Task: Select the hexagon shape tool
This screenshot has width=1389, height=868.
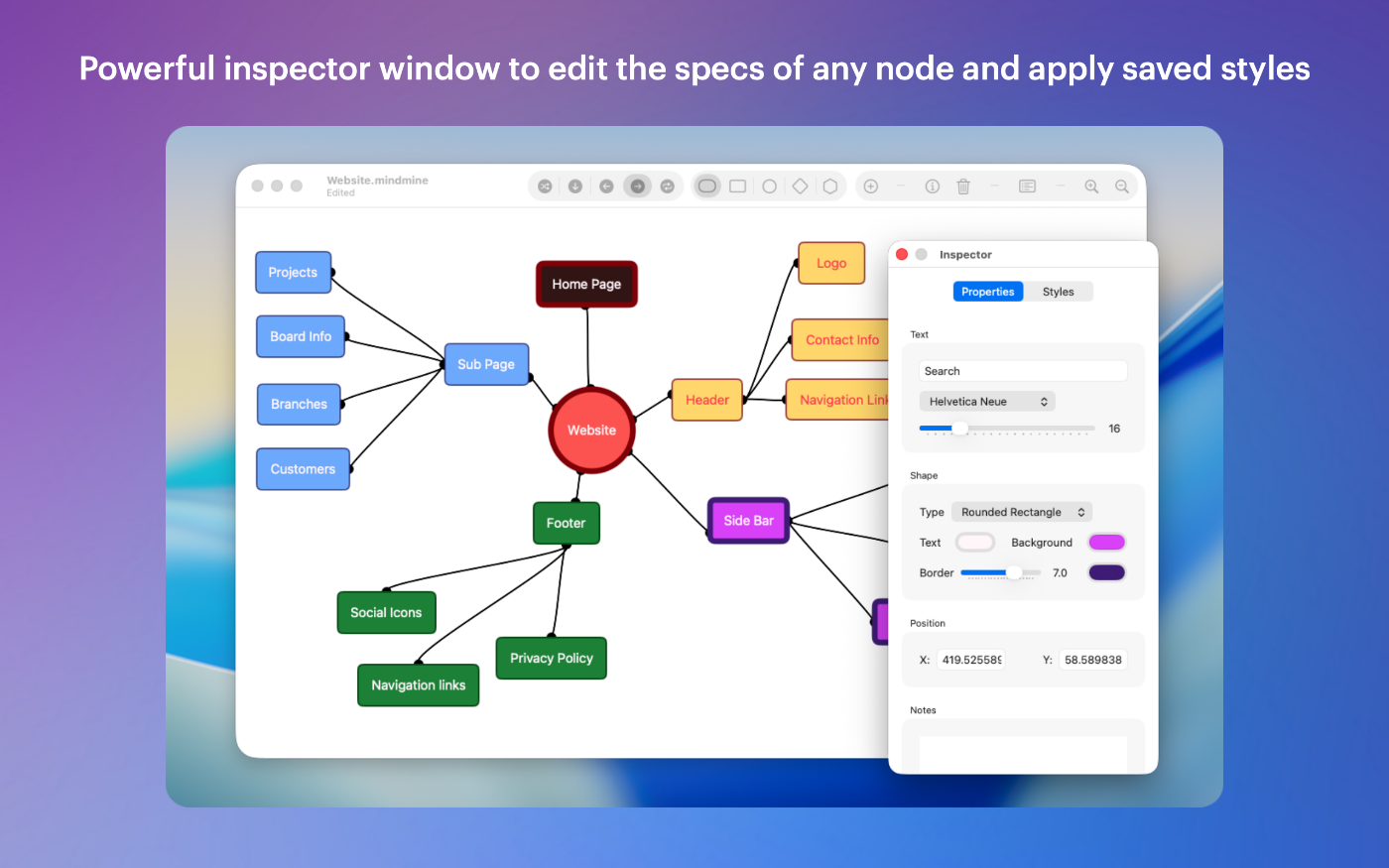Action: [x=830, y=186]
